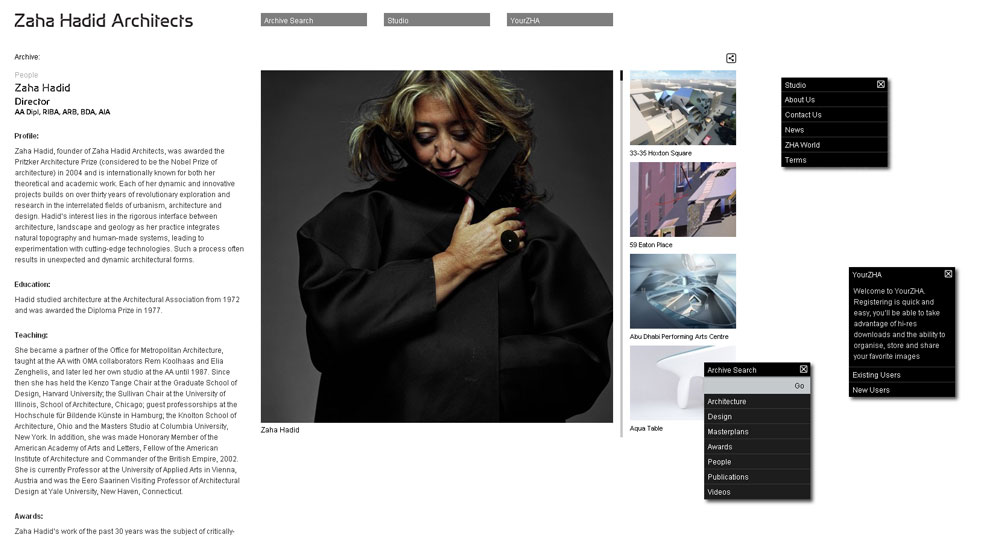This screenshot has height=536, width=1000.
Task: Open the 59 Eaton Place thumbnail
Action: point(682,199)
